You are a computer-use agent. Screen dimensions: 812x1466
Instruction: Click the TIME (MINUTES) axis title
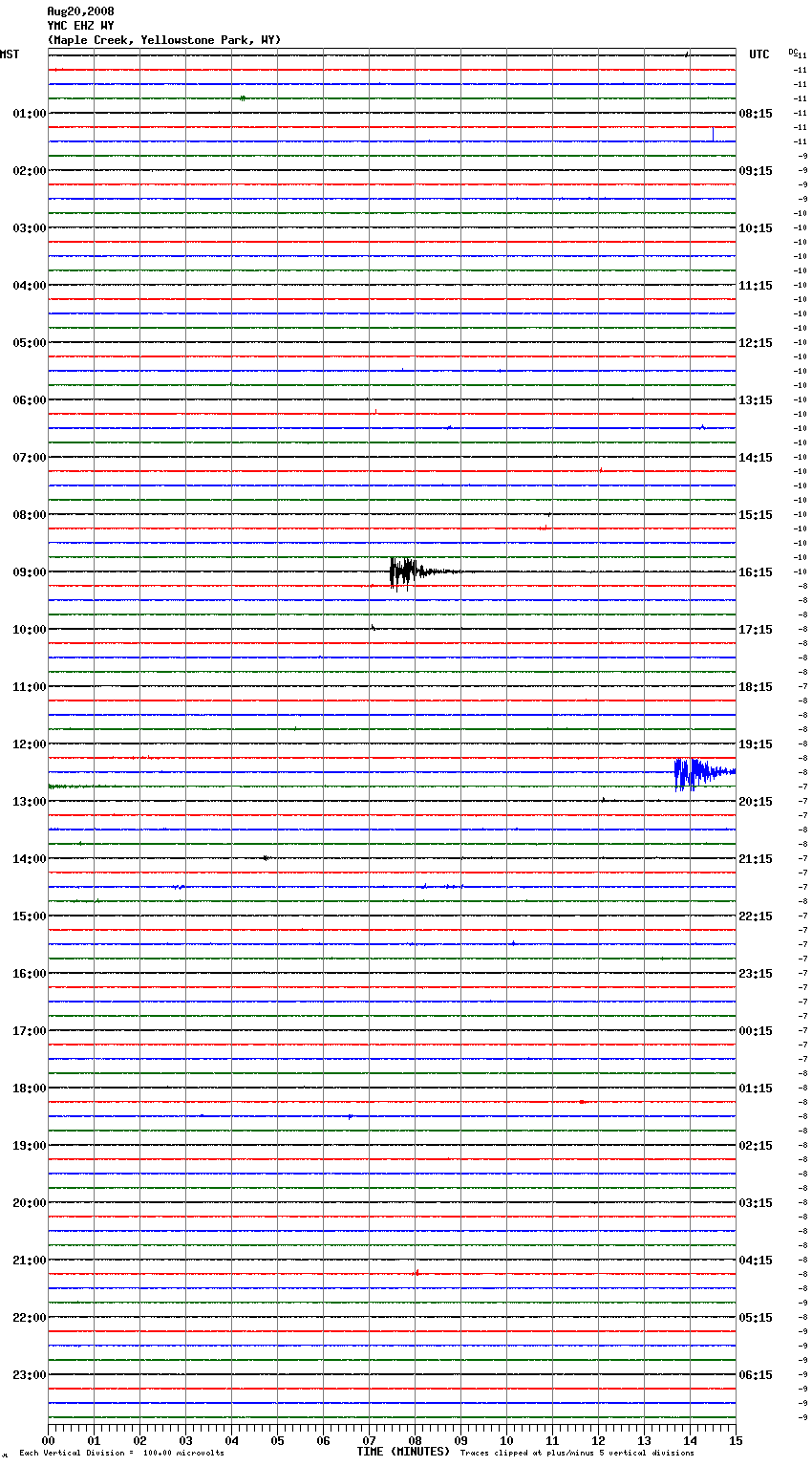coord(403,1452)
